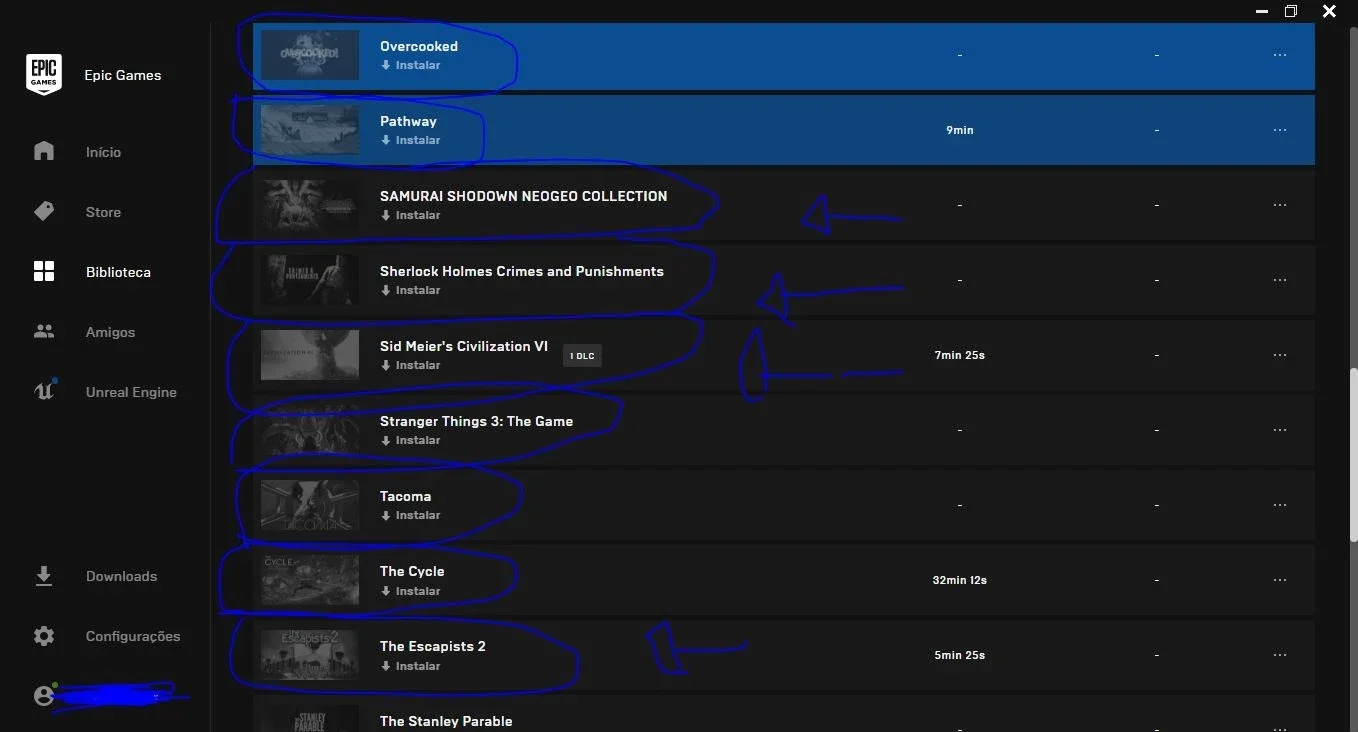Click the Configurações gear icon

point(44,636)
